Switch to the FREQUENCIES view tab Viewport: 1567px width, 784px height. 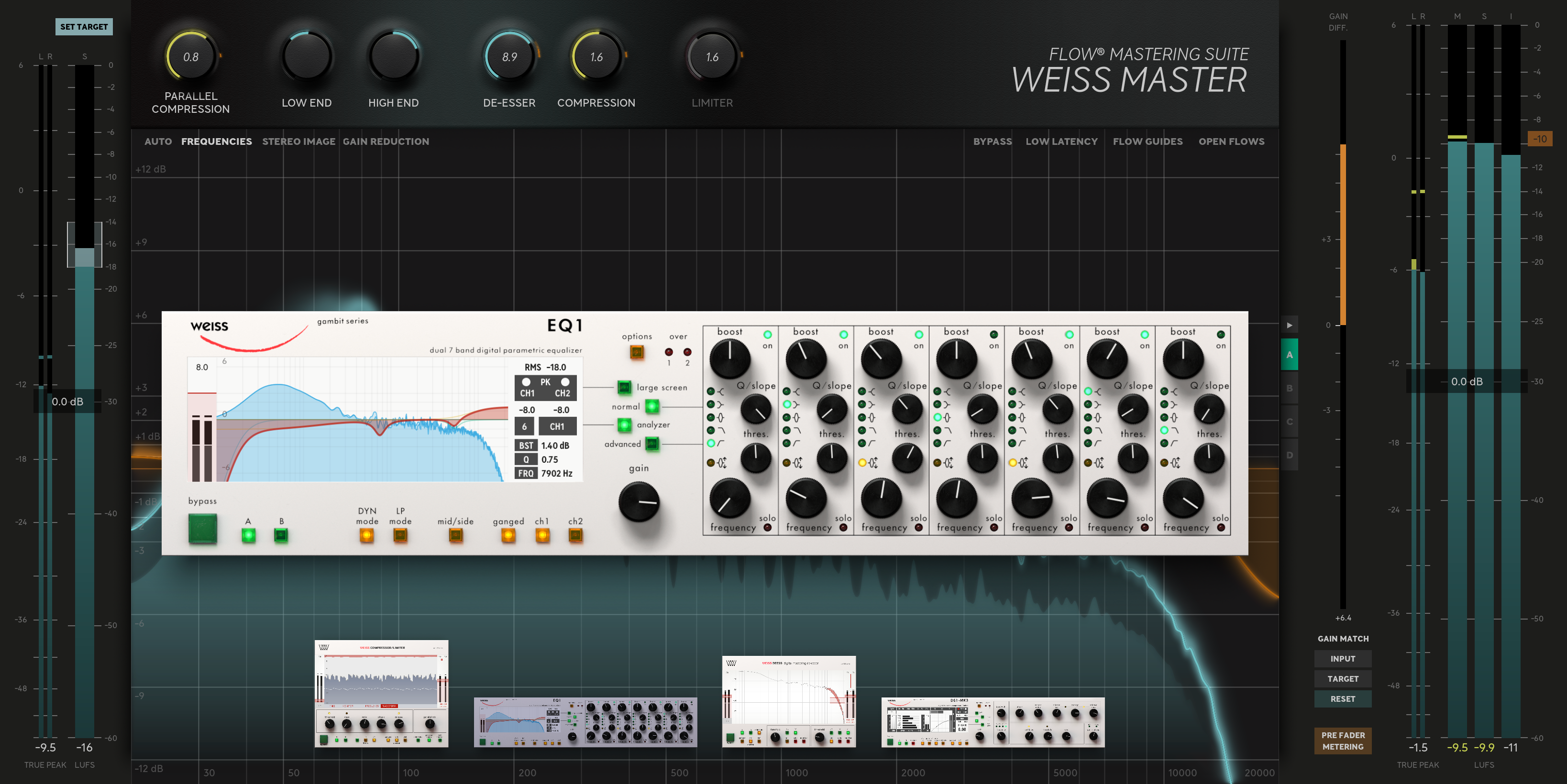(217, 142)
